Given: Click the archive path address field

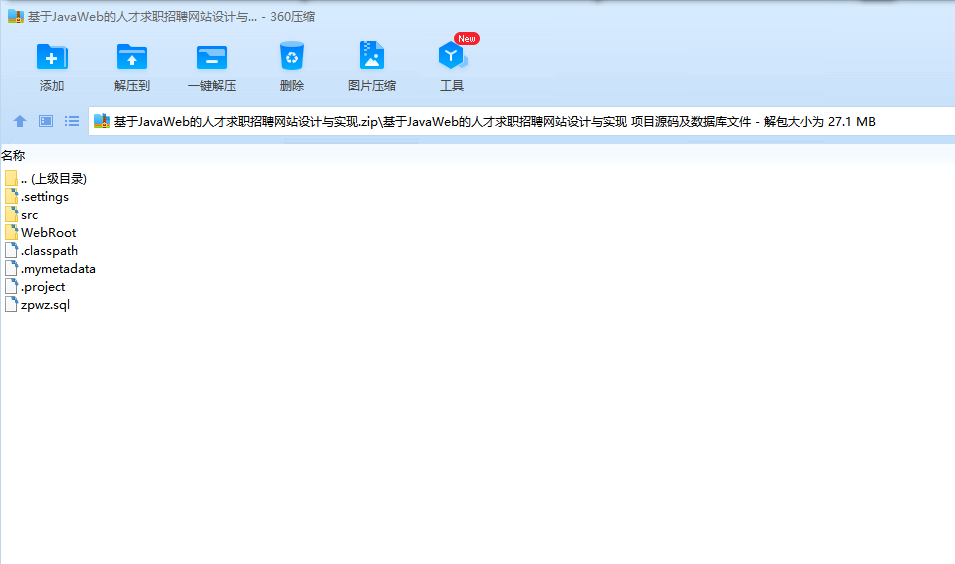Looking at the screenshot, I should (x=521, y=121).
